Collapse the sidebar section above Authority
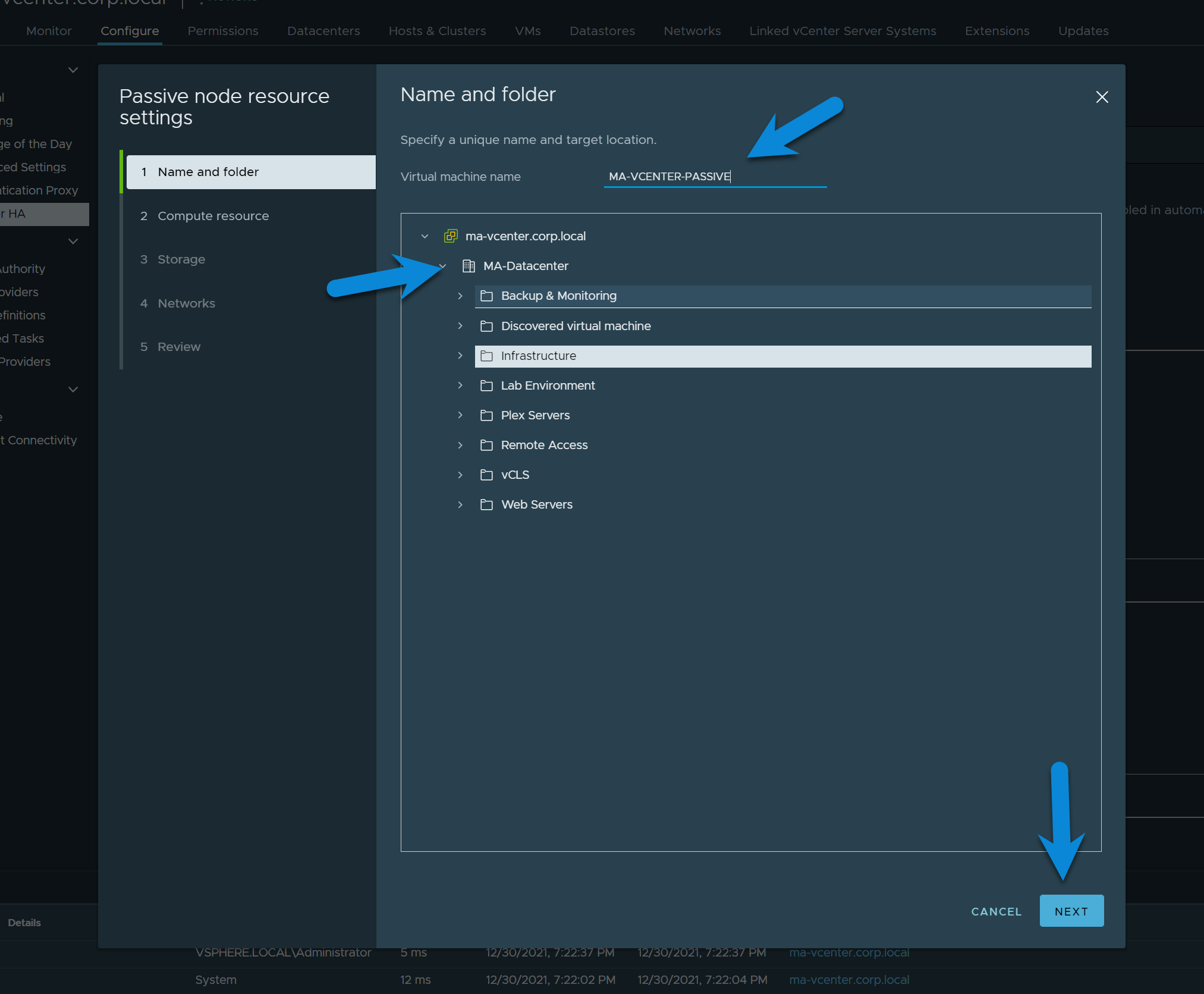The height and width of the screenshot is (994, 1204). (73, 242)
